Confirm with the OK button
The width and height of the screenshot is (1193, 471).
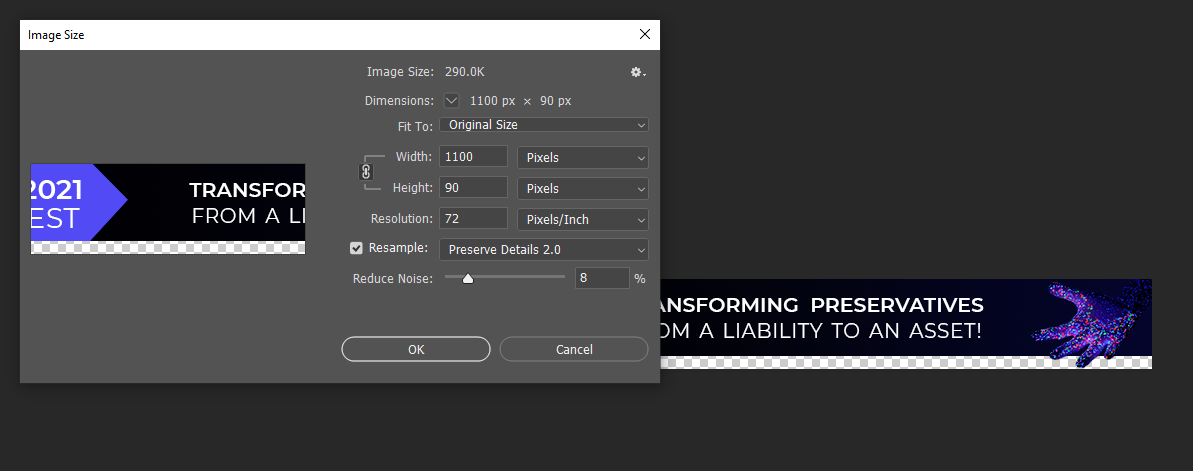click(x=416, y=349)
